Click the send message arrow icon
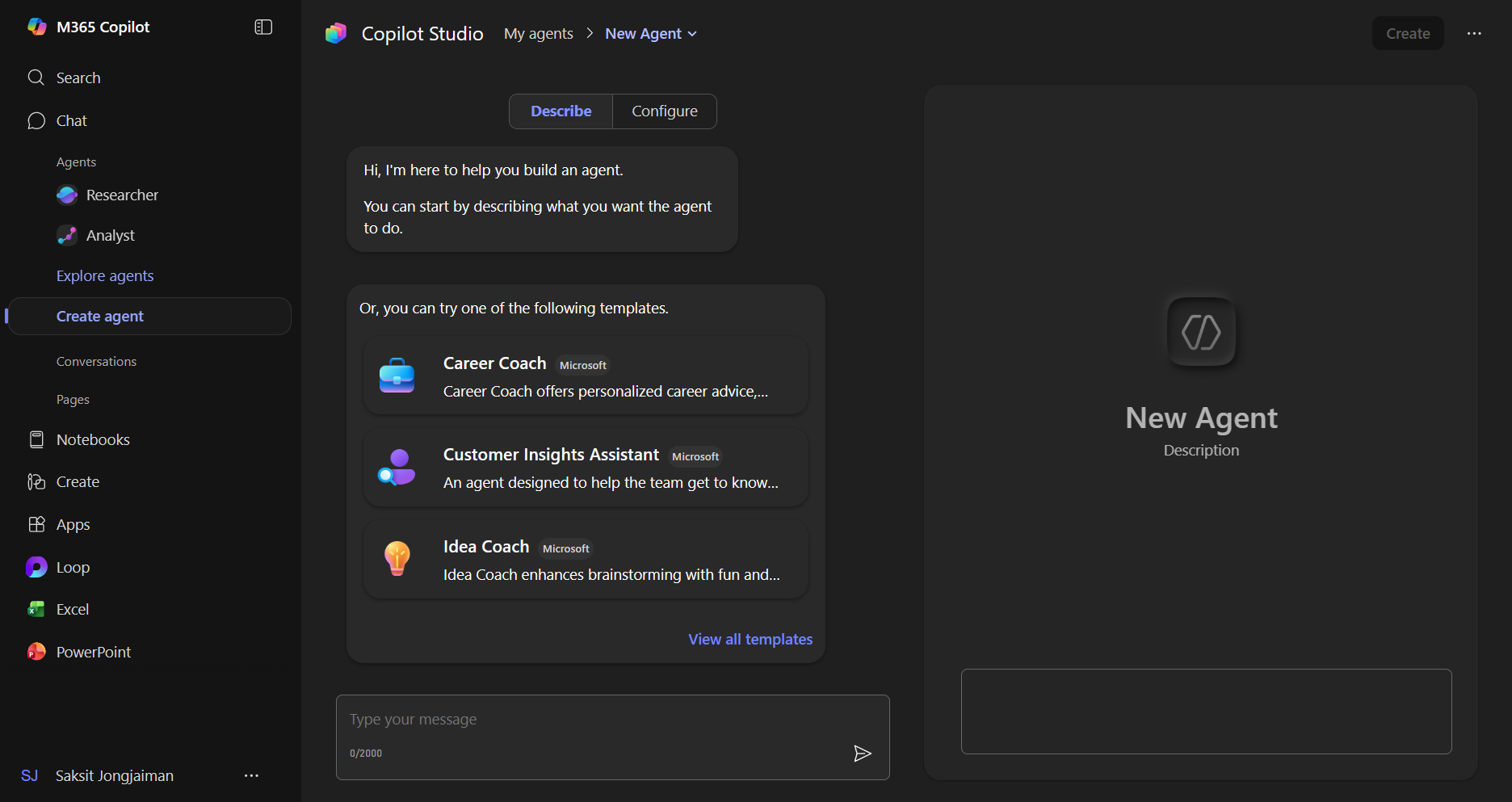This screenshot has width=1512, height=802. pos(863,754)
